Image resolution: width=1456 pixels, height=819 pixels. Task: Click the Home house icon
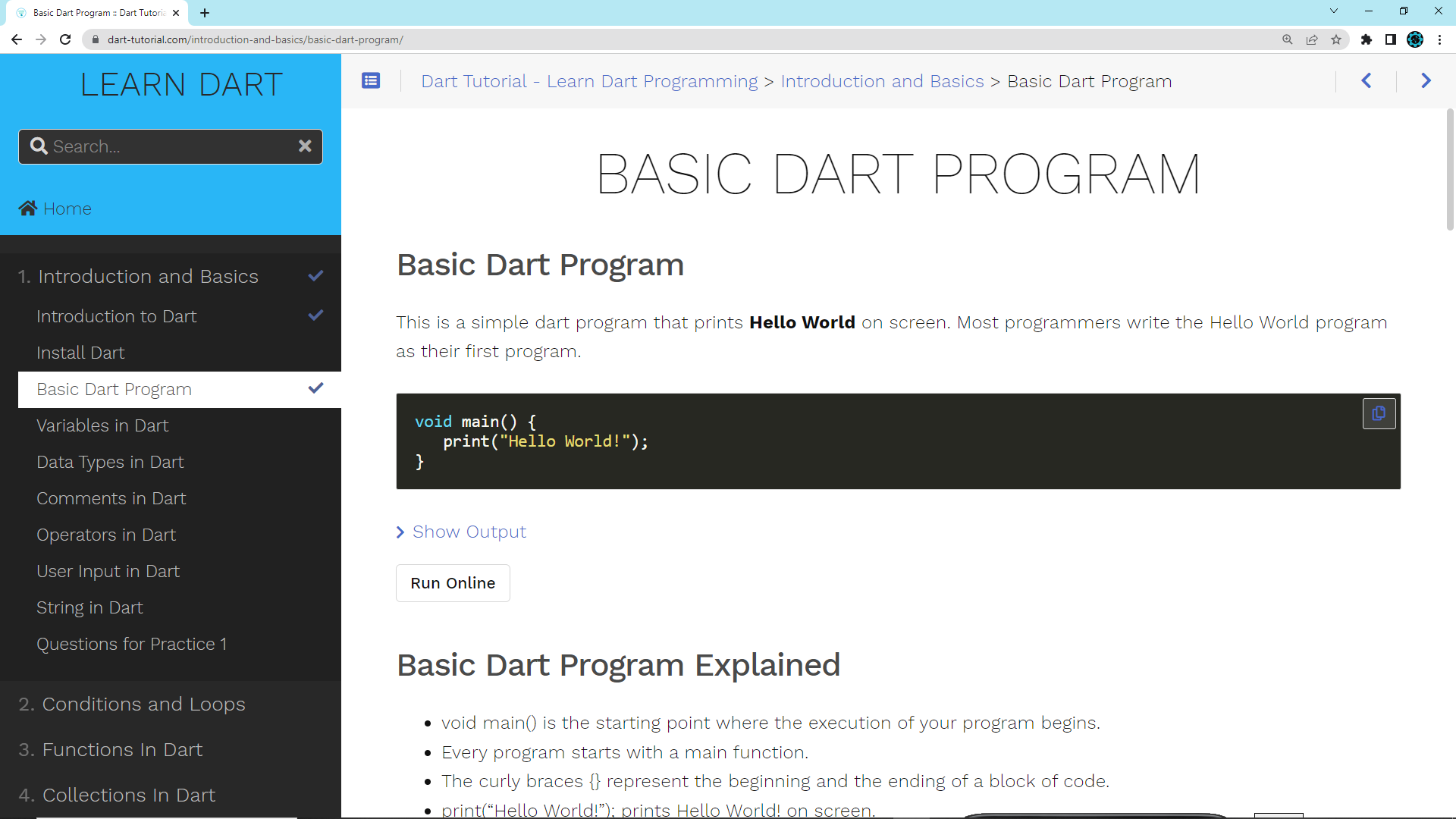pos(28,209)
